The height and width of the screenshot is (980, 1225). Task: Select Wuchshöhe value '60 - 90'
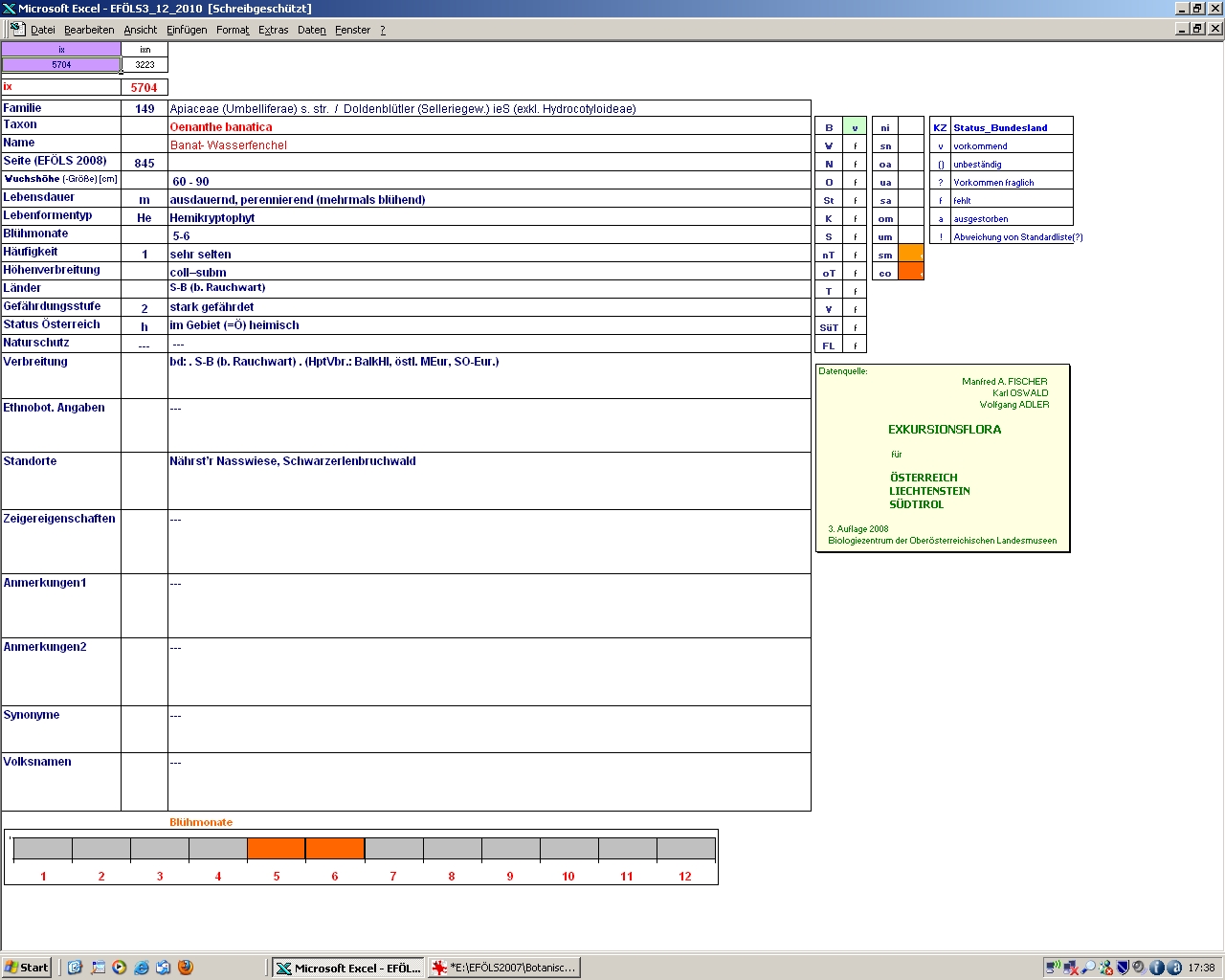pyautogui.click(x=489, y=181)
